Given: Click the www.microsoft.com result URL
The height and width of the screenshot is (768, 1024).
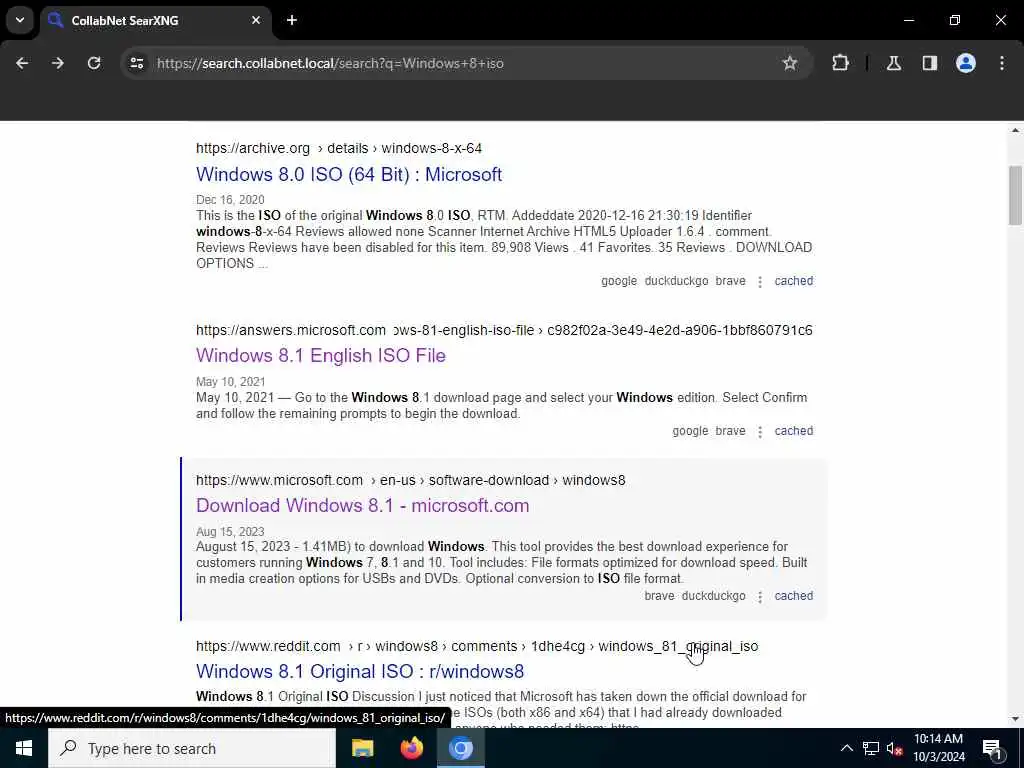Looking at the screenshot, I should (x=411, y=481).
